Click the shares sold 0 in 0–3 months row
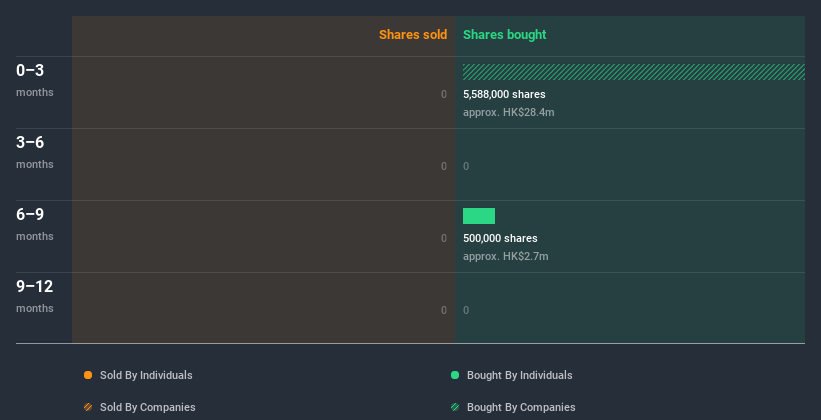The height and width of the screenshot is (420, 821). click(x=444, y=95)
